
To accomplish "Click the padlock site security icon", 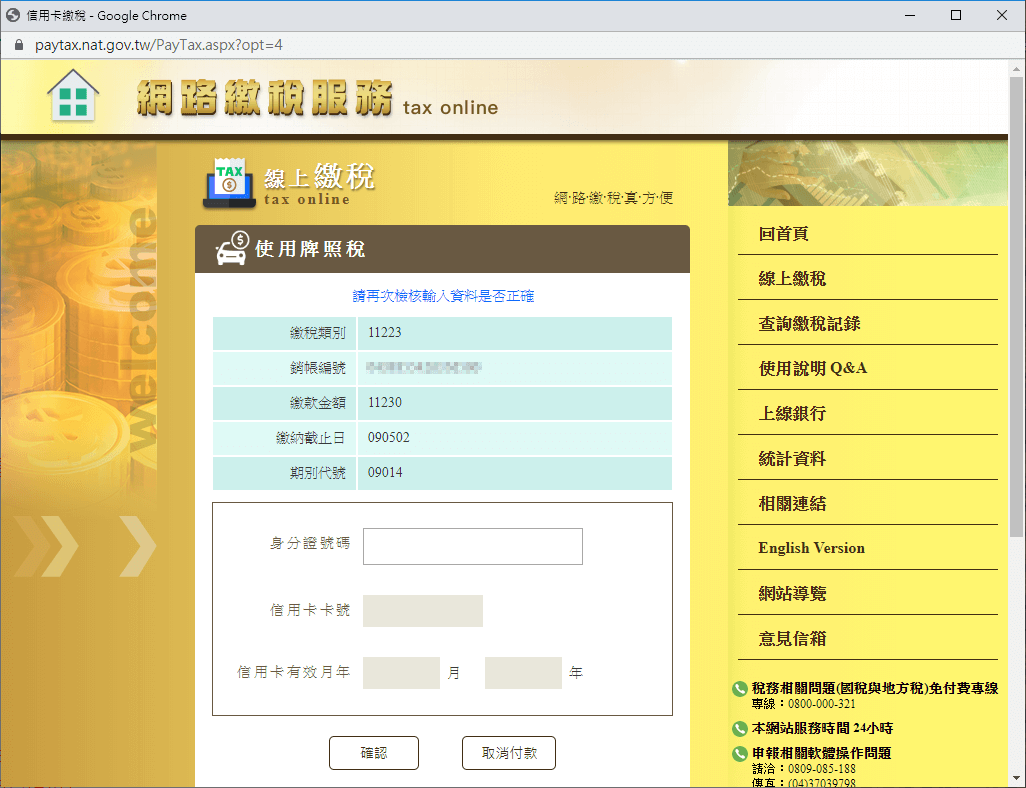I will [19, 45].
